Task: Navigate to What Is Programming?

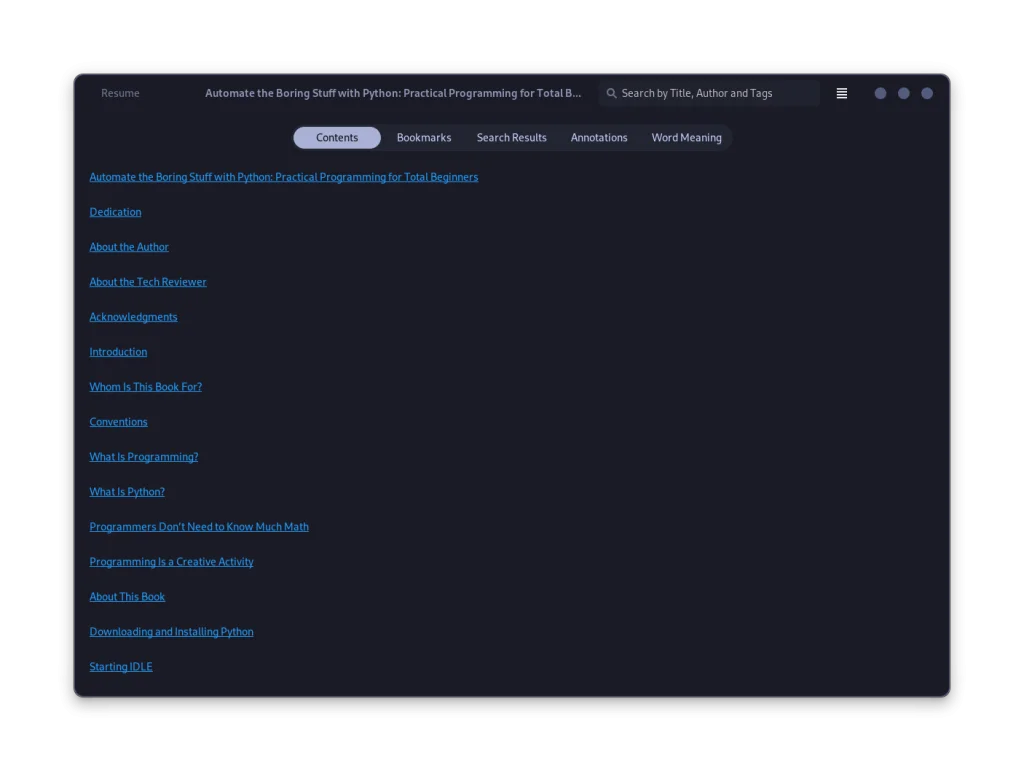Action: tap(143, 456)
